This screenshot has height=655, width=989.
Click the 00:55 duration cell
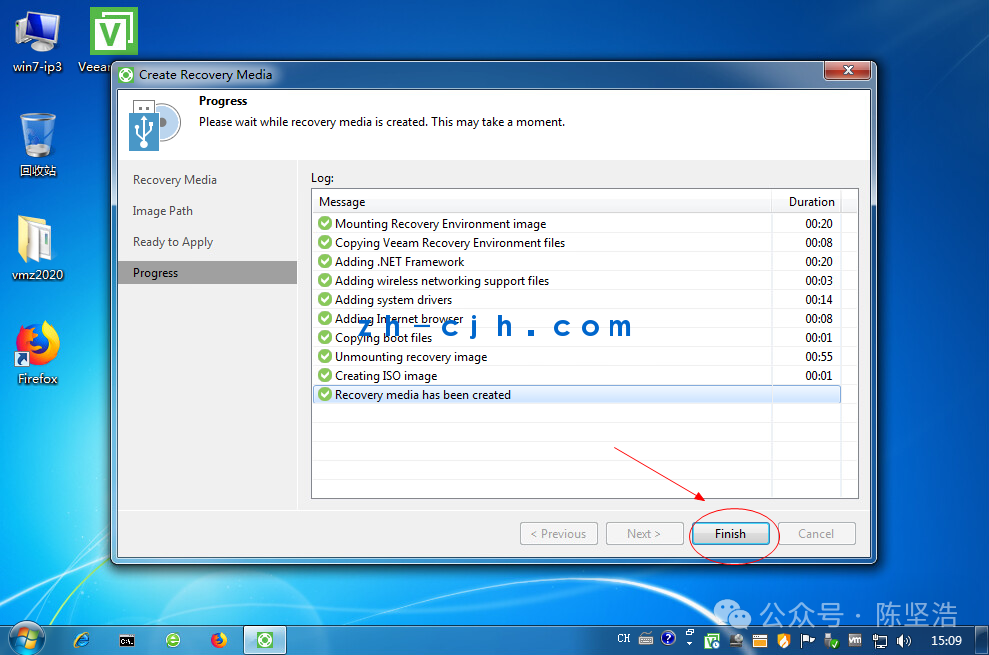(819, 357)
